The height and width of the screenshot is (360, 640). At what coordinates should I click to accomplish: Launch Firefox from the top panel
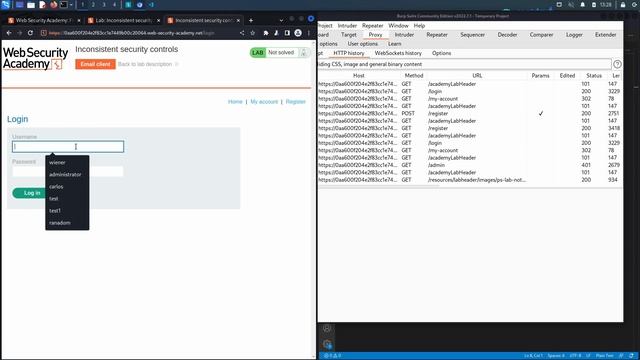pos(53,5)
